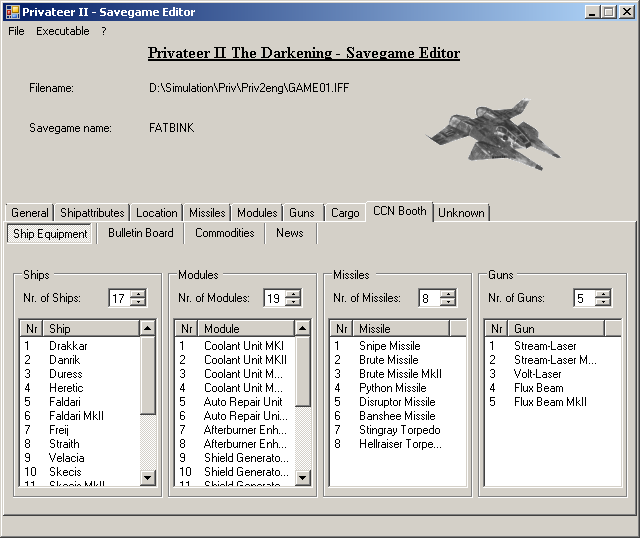
Task: Select Volt-Laser in the Guns list
Action: pyautogui.click(x=538, y=374)
